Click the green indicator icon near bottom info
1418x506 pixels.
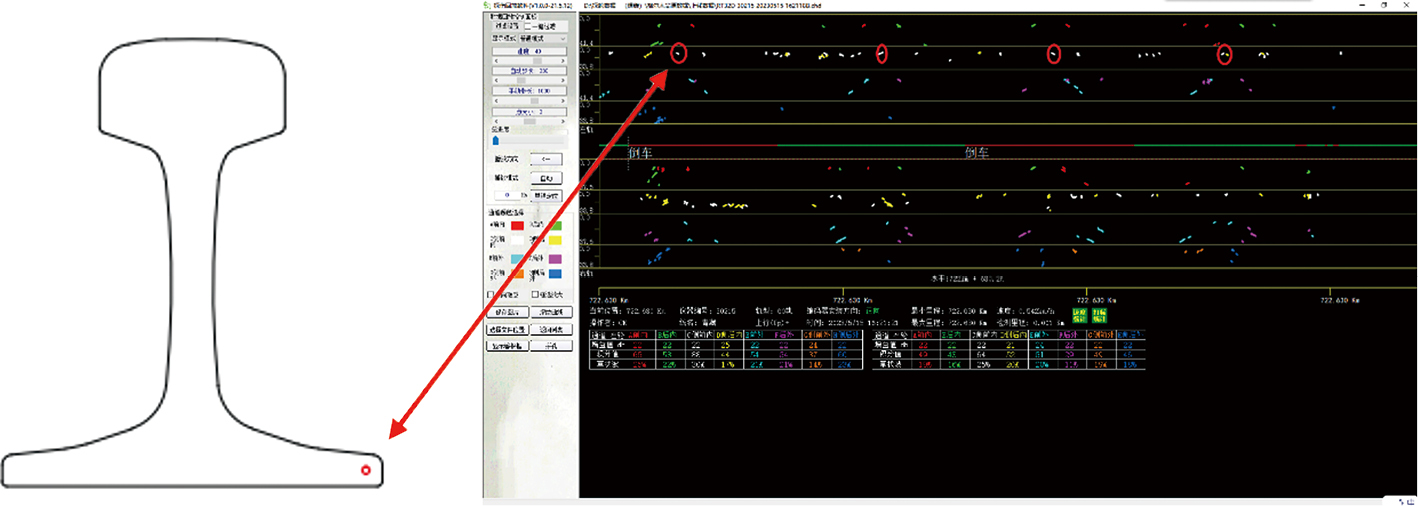(x=1078, y=314)
